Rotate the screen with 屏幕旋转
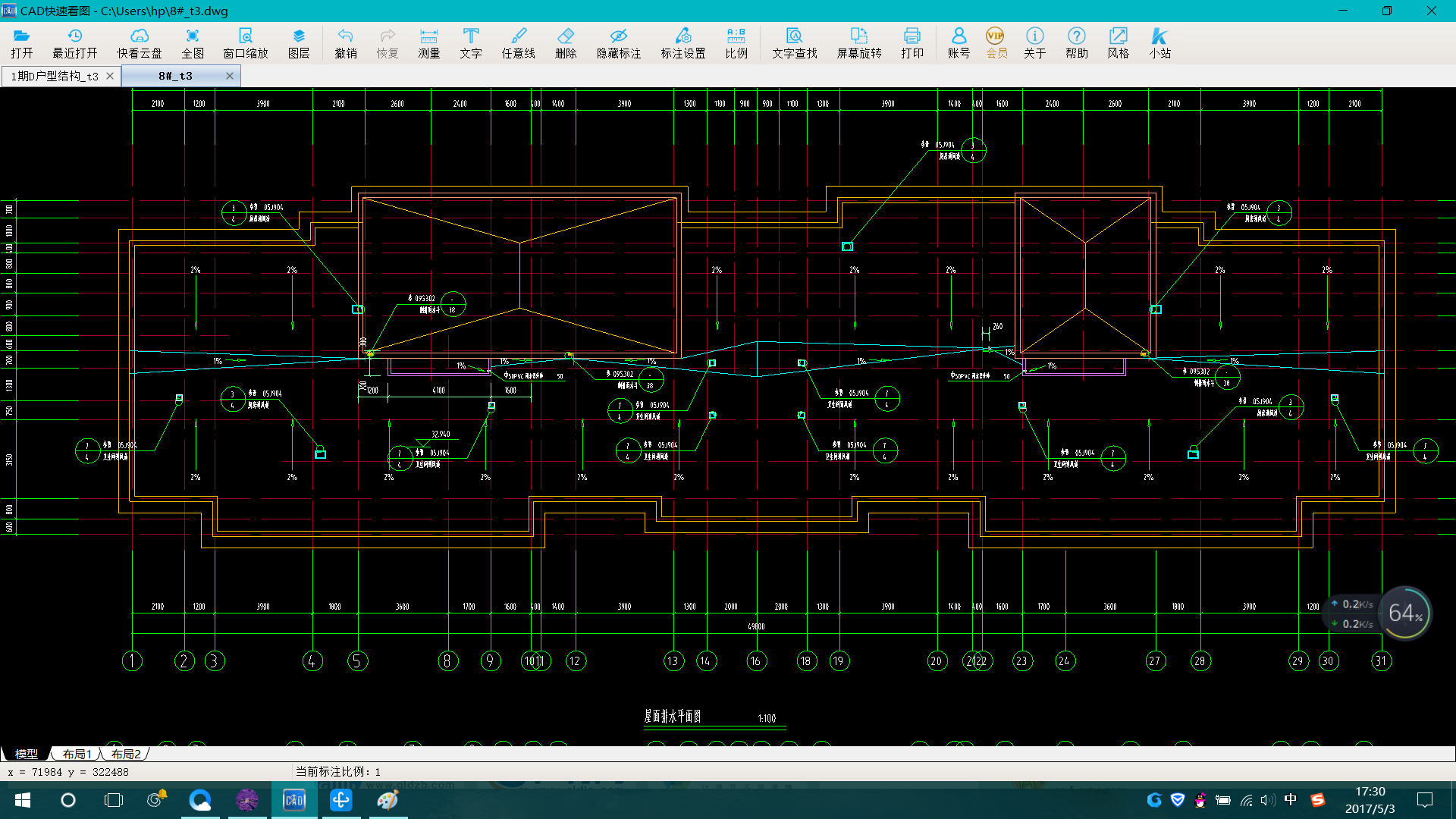Viewport: 1456px width, 819px height. [x=858, y=42]
